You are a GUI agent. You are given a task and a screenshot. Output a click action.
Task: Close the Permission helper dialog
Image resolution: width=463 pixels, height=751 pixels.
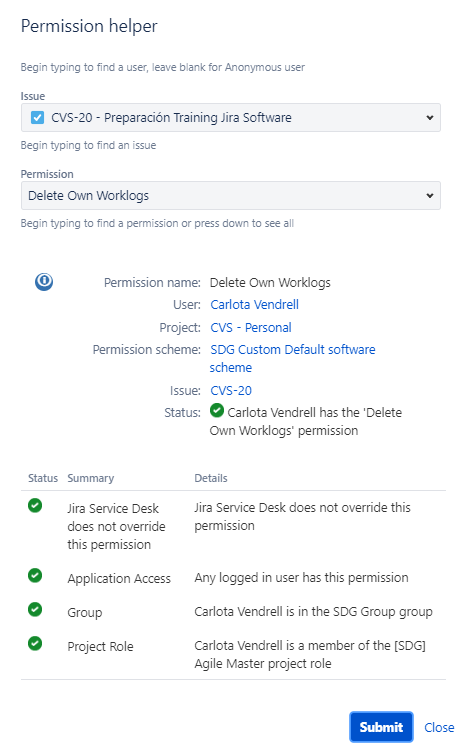point(439,727)
